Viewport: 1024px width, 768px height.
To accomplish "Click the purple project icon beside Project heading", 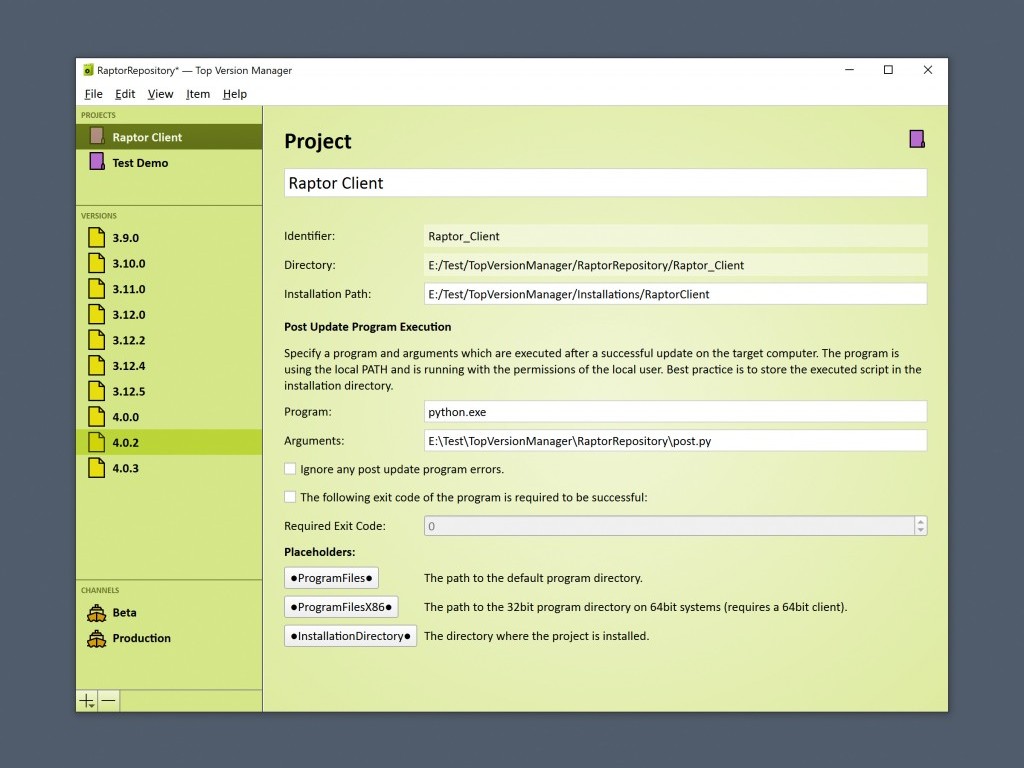I will (x=916, y=139).
